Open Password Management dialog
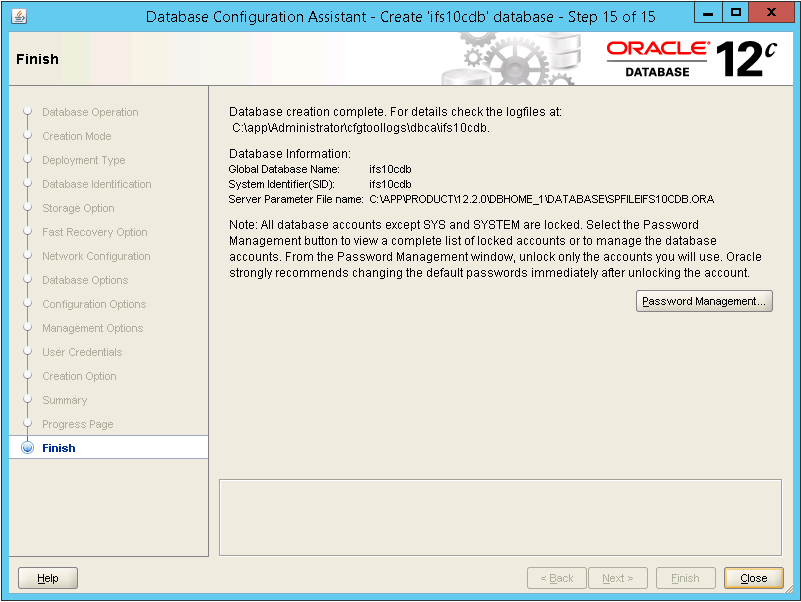This screenshot has width=801, height=602. pos(704,301)
